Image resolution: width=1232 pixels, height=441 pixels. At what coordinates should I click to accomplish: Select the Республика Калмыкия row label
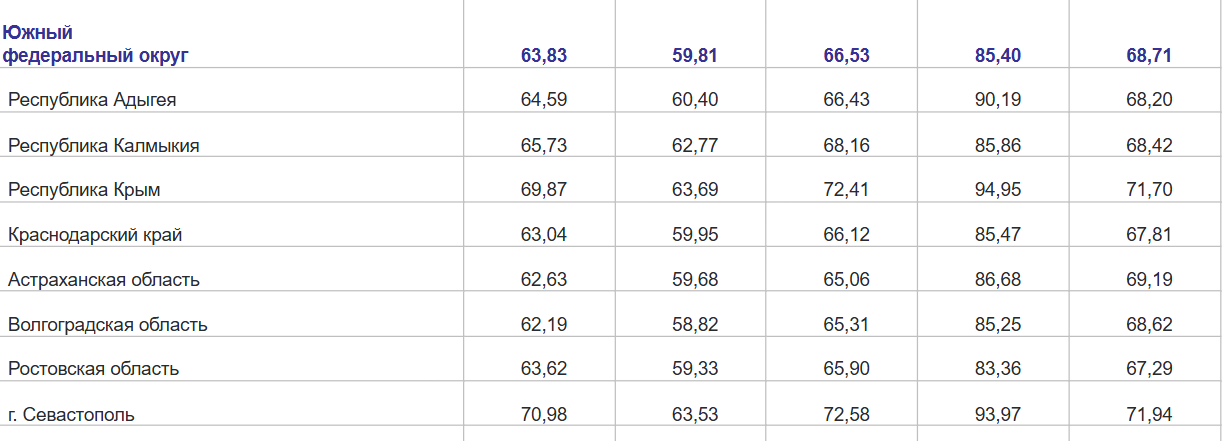[104, 146]
